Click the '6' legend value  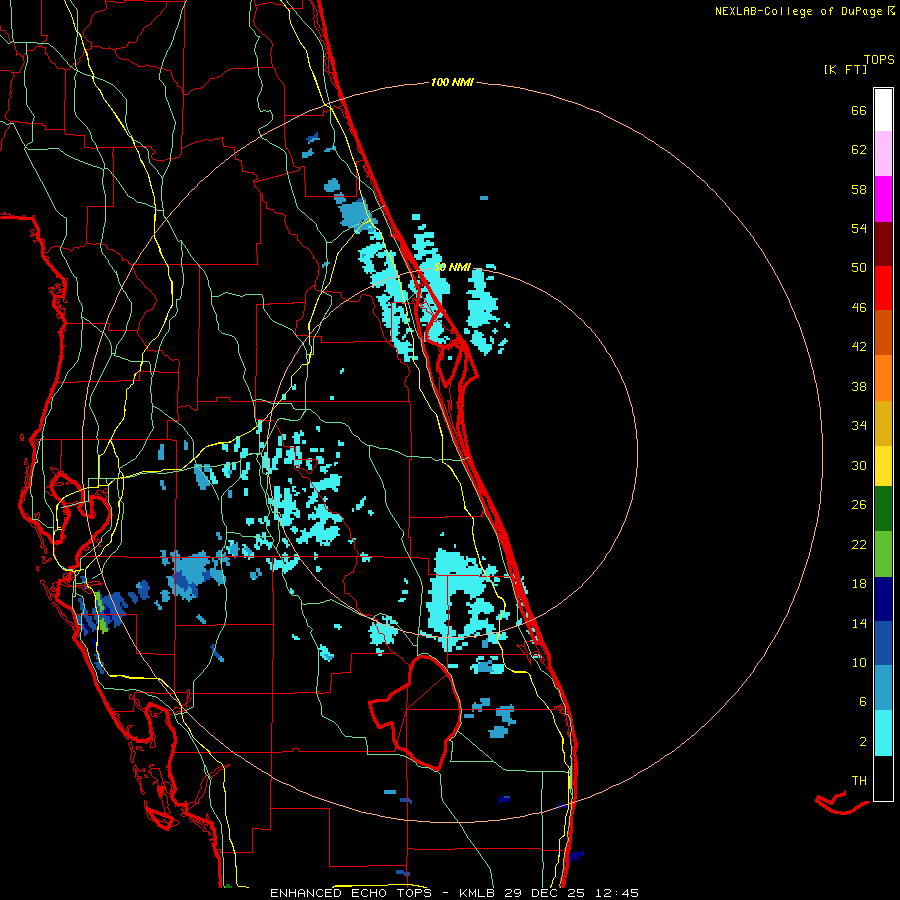coord(863,702)
